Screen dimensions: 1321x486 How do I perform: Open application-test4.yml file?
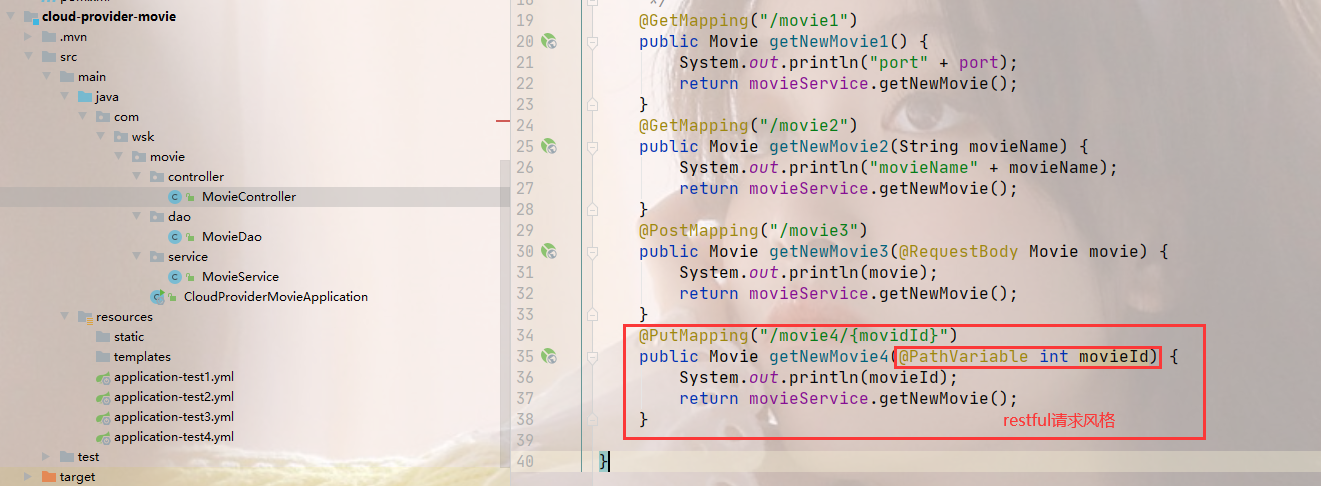coord(174,437)
